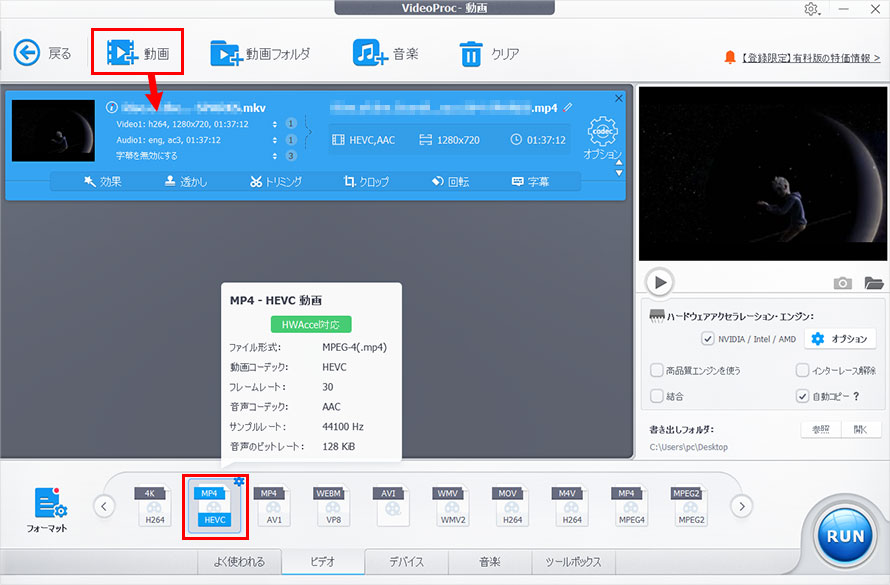This screenshot has height=585, width=890.
Task: Enable the 高品質エンジンを使う checkbox
Action: [x=659, y=370]
